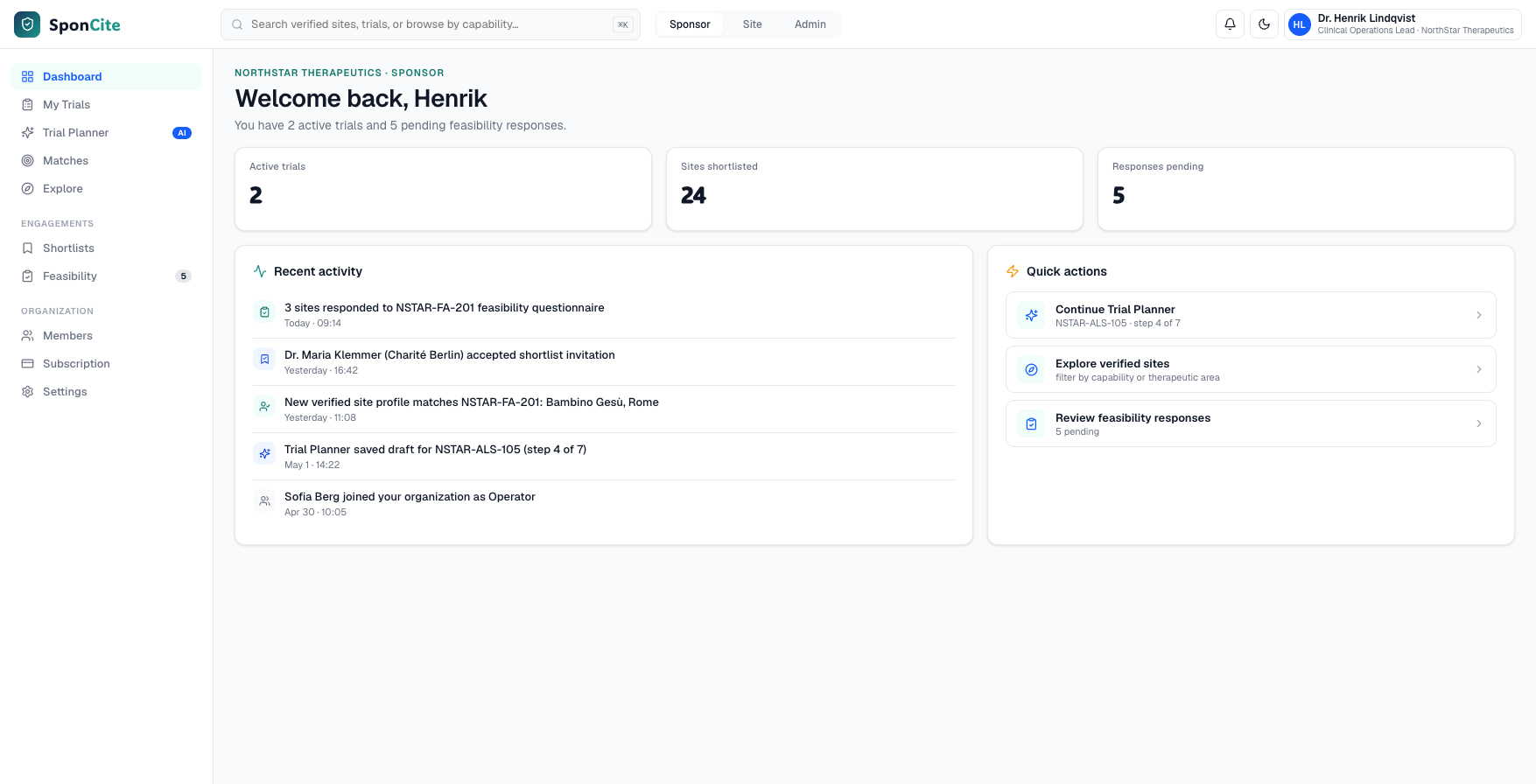Image resolution: width=1536 pixels, height=784 pixels.
Task: Click the Explore compass icon in sidebar
Action: (27, 189)
